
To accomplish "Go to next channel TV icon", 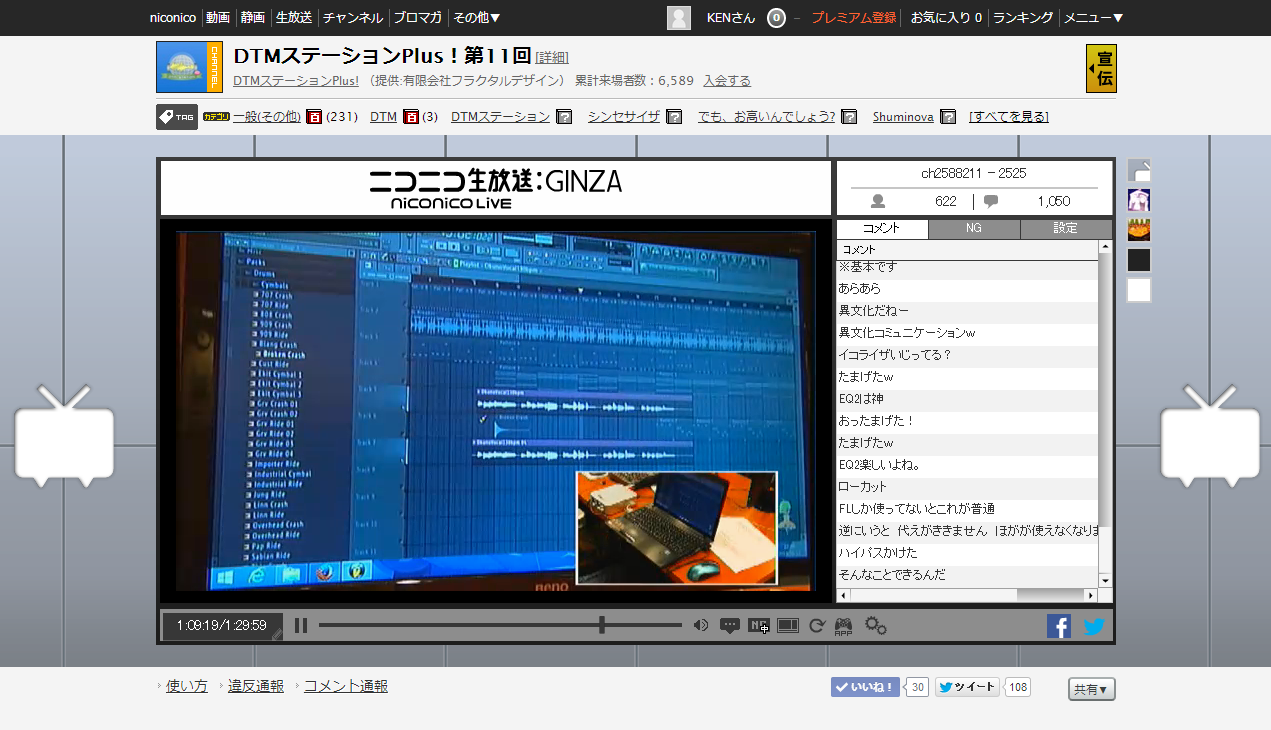I will pos(1211,436).
